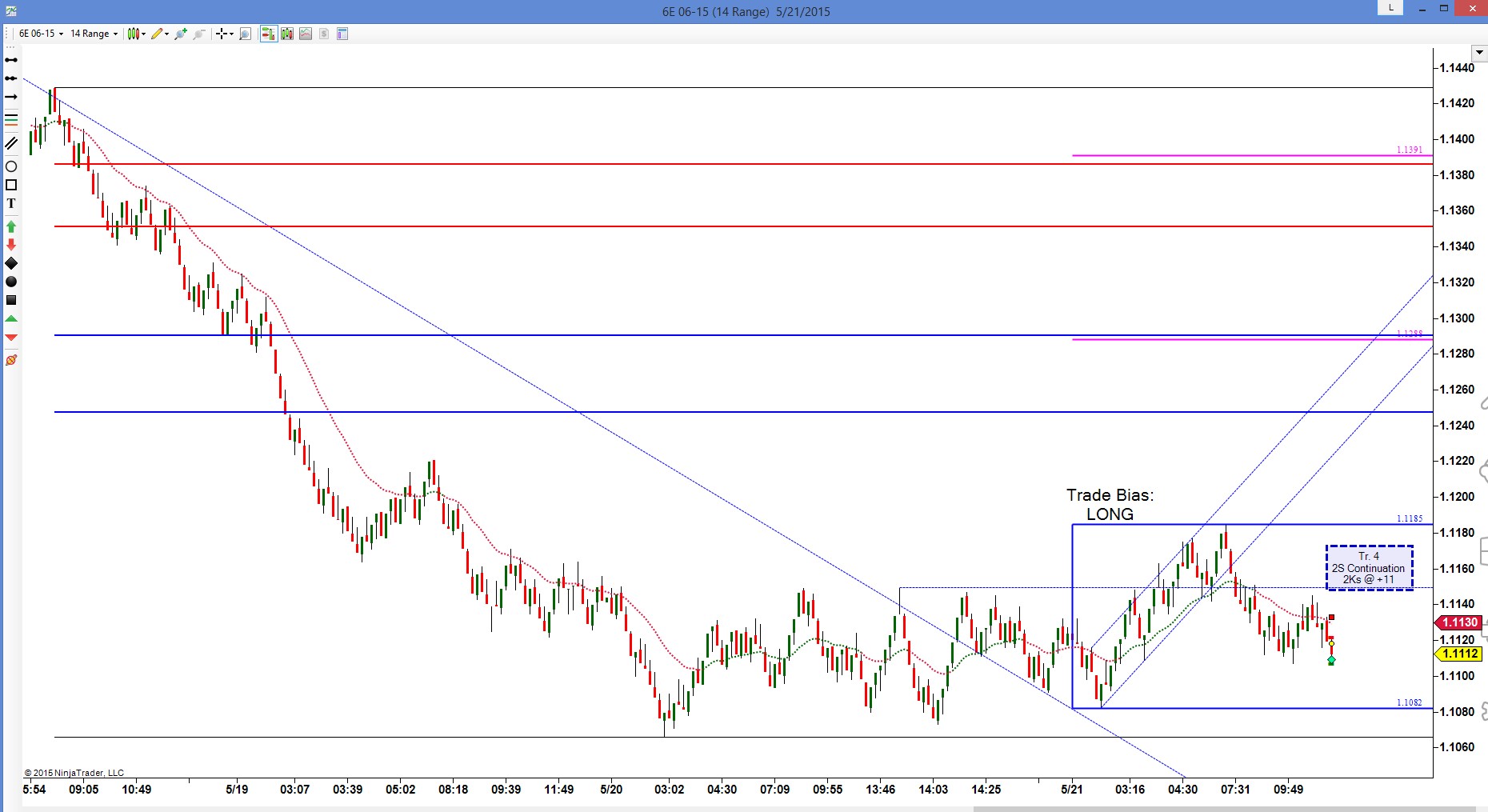
Task: Select the red Triangle Down marker tool
Action: 11,338
